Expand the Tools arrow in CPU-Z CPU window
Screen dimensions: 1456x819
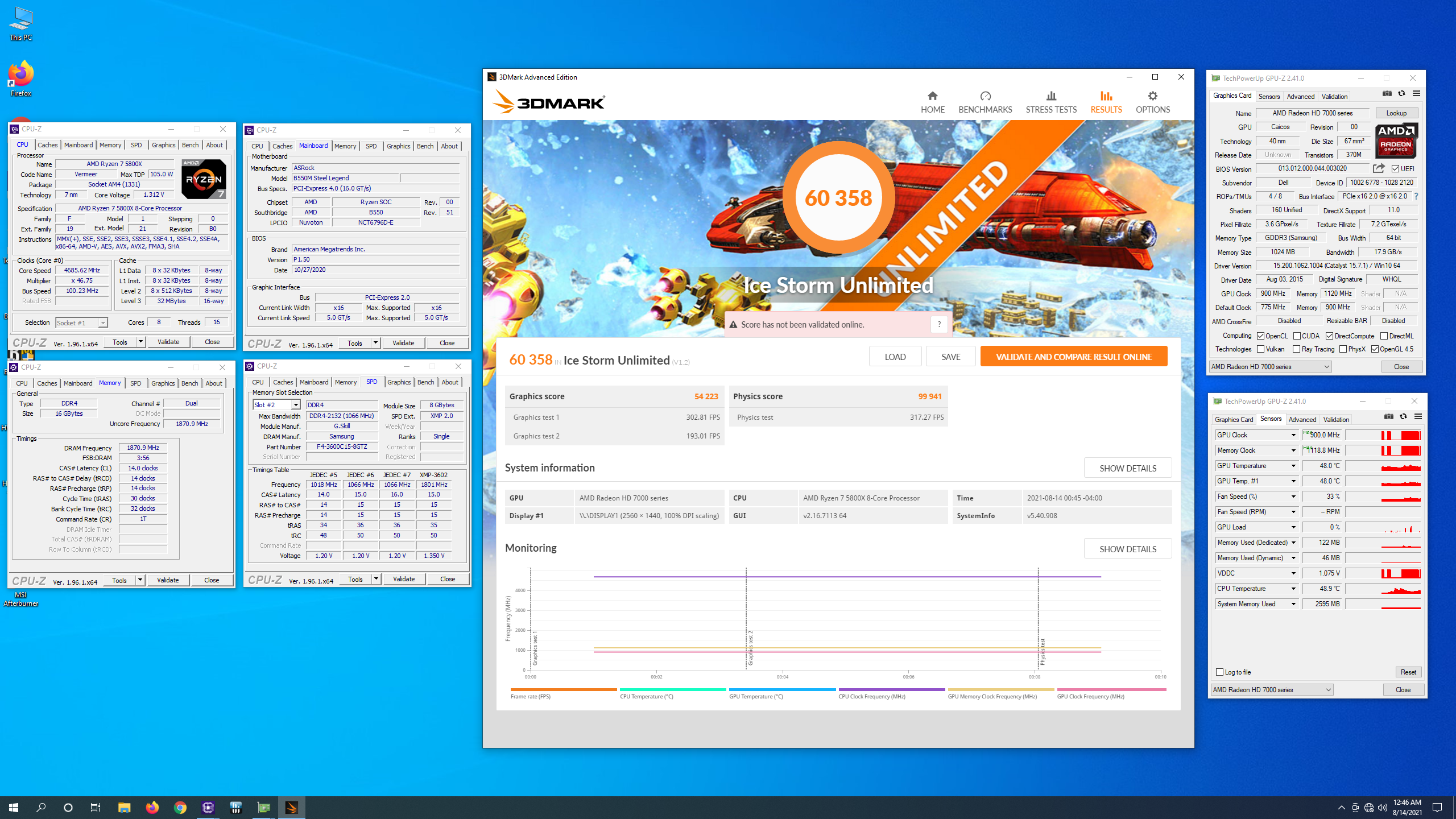[141, 342]
